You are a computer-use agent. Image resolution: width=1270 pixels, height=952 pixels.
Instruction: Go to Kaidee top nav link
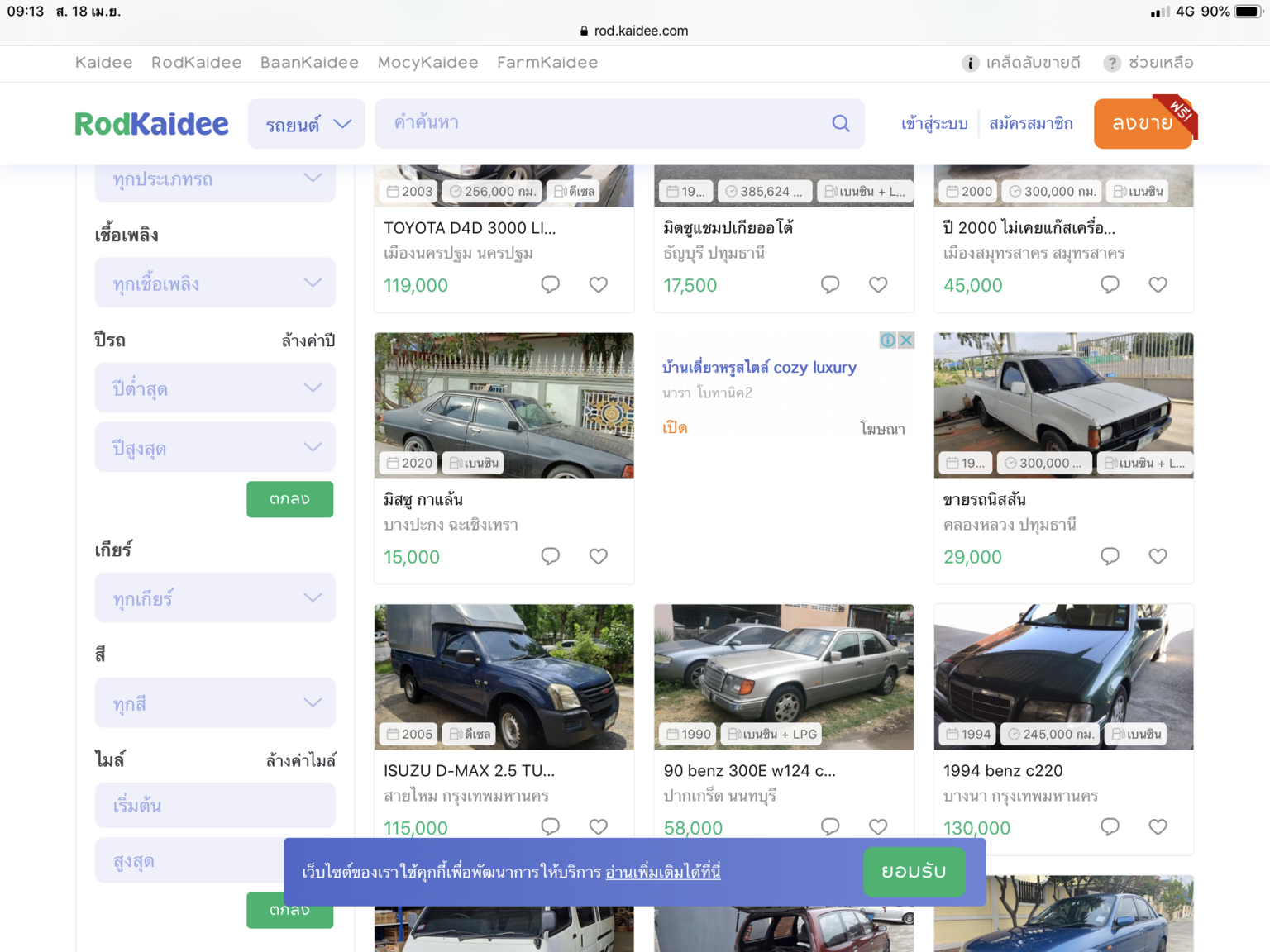(103, 63)
